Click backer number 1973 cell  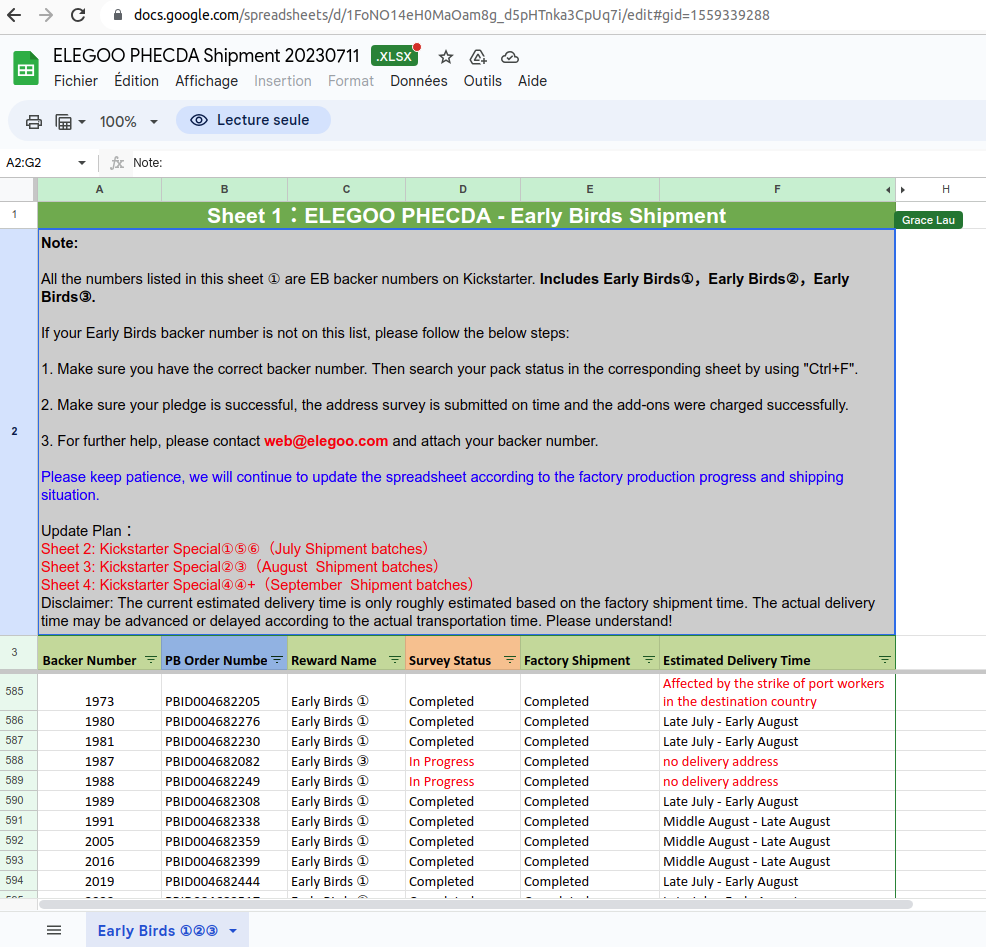click(x=99, y=692)
